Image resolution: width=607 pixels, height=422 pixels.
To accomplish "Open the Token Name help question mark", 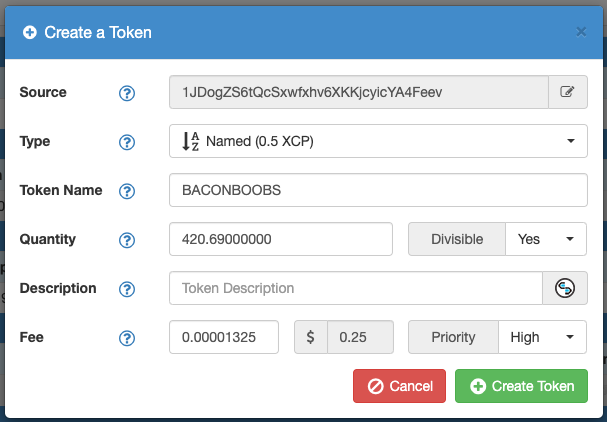I will (127, 191).
